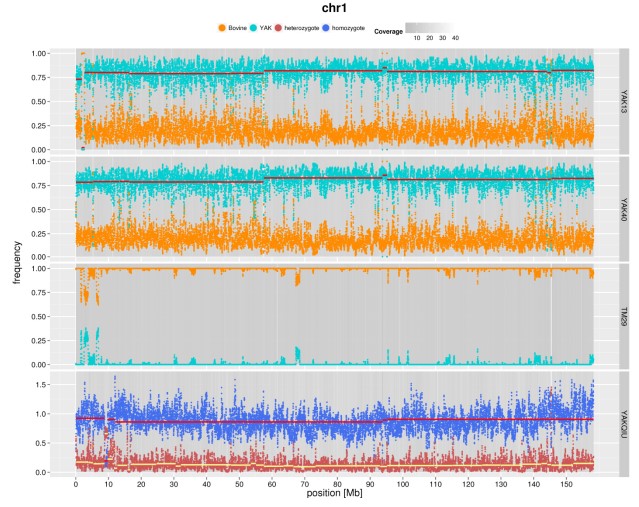Image resolution: width=639 pixels, height=507 pixels.
Task: Click the blue homozygote legend dot
Action: click(x=326, y=28)
